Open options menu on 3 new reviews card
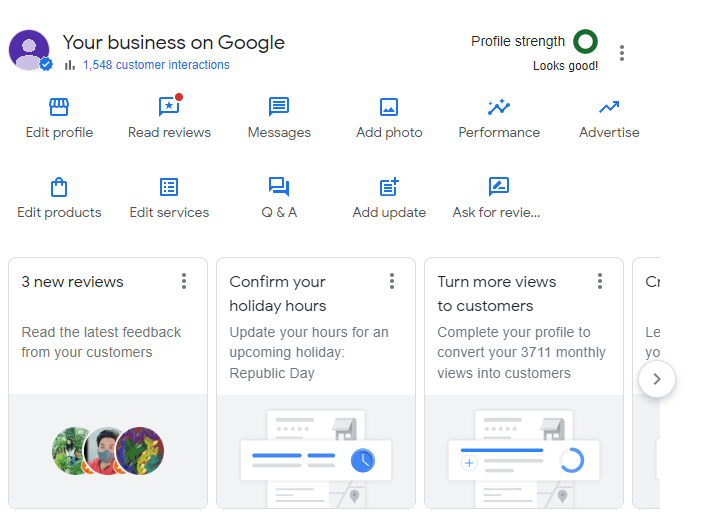 184,281
